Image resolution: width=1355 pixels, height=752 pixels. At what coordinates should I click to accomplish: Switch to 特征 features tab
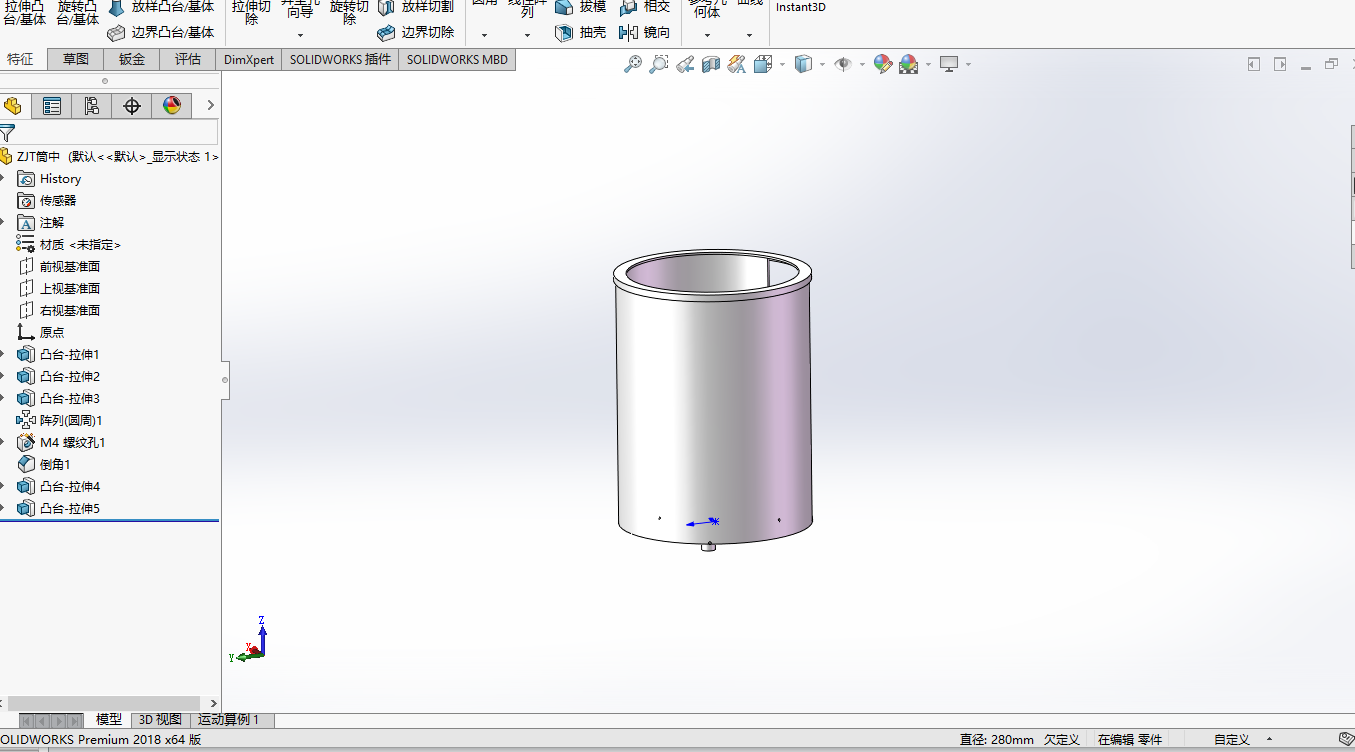point(20,60)
